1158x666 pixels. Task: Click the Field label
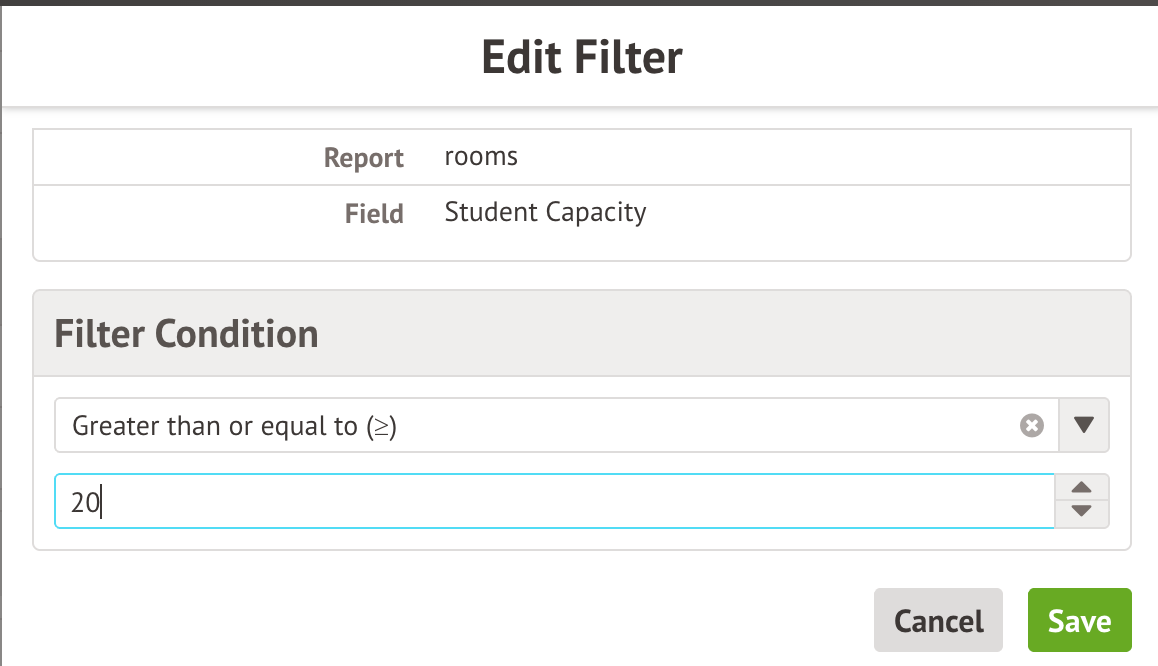374,214
